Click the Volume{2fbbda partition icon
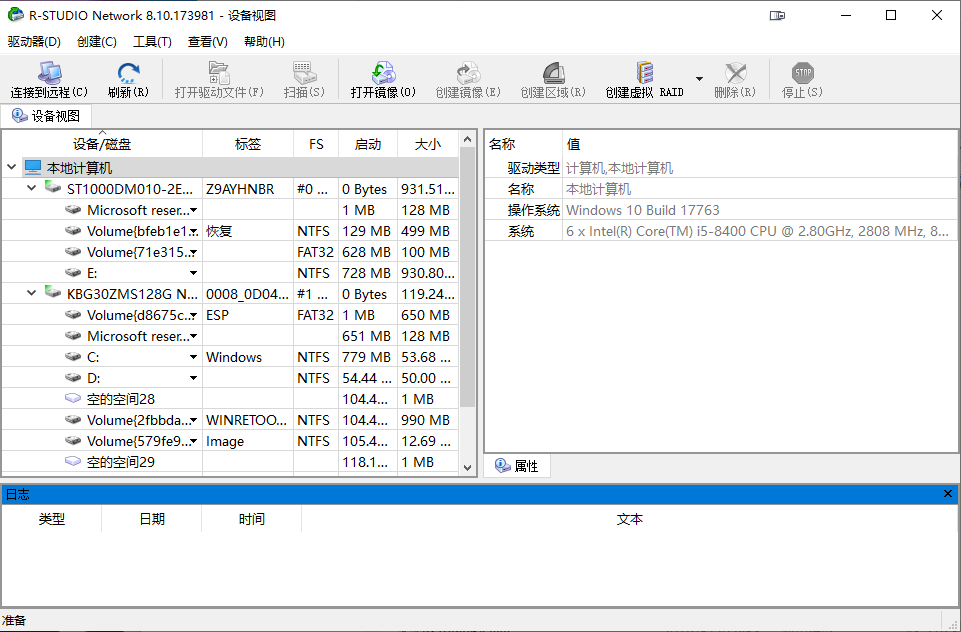The width and height of the screenshot is (961, 632). tap(74, 419)
